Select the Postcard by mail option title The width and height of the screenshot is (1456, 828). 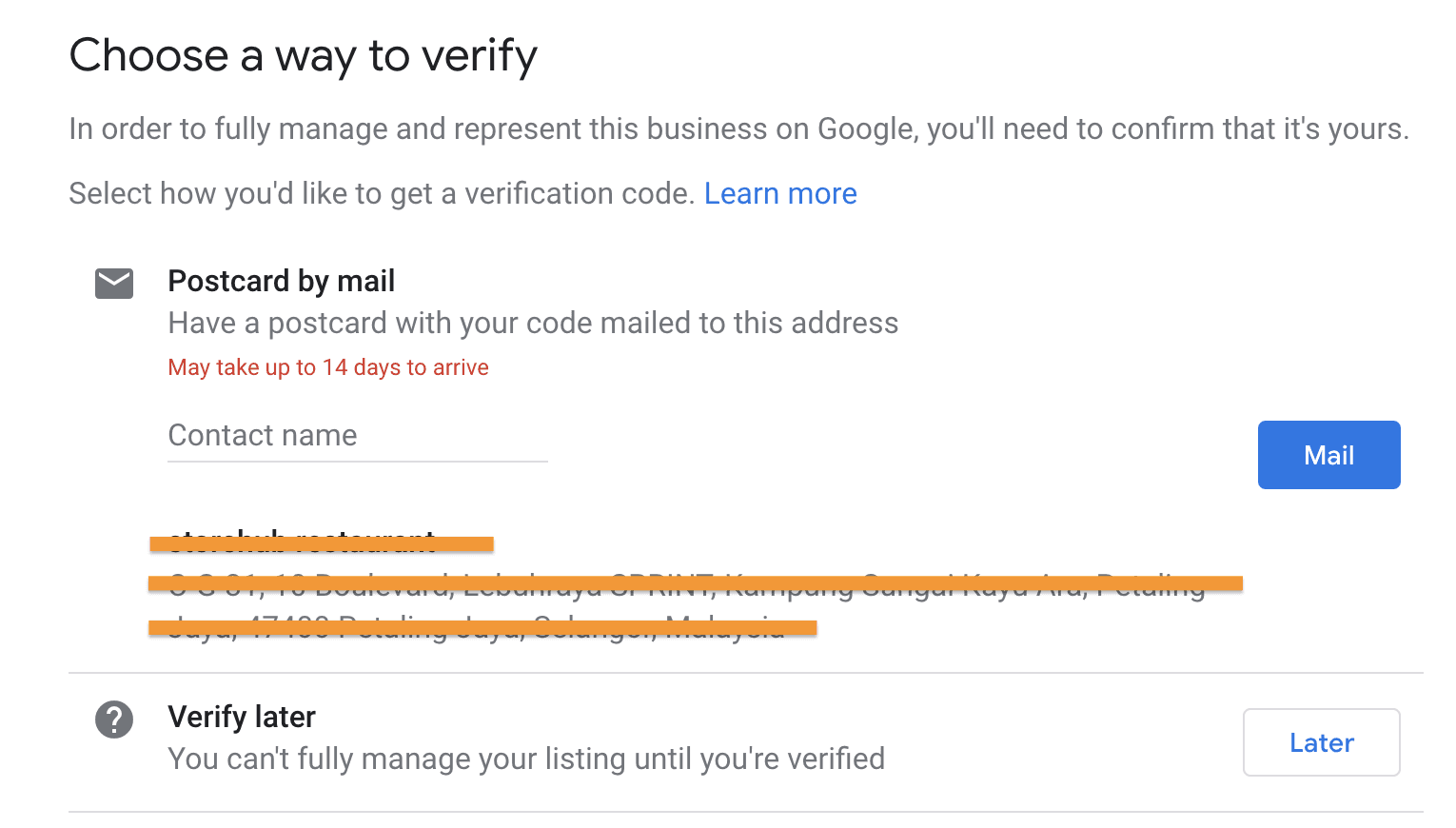click(282, 282)
